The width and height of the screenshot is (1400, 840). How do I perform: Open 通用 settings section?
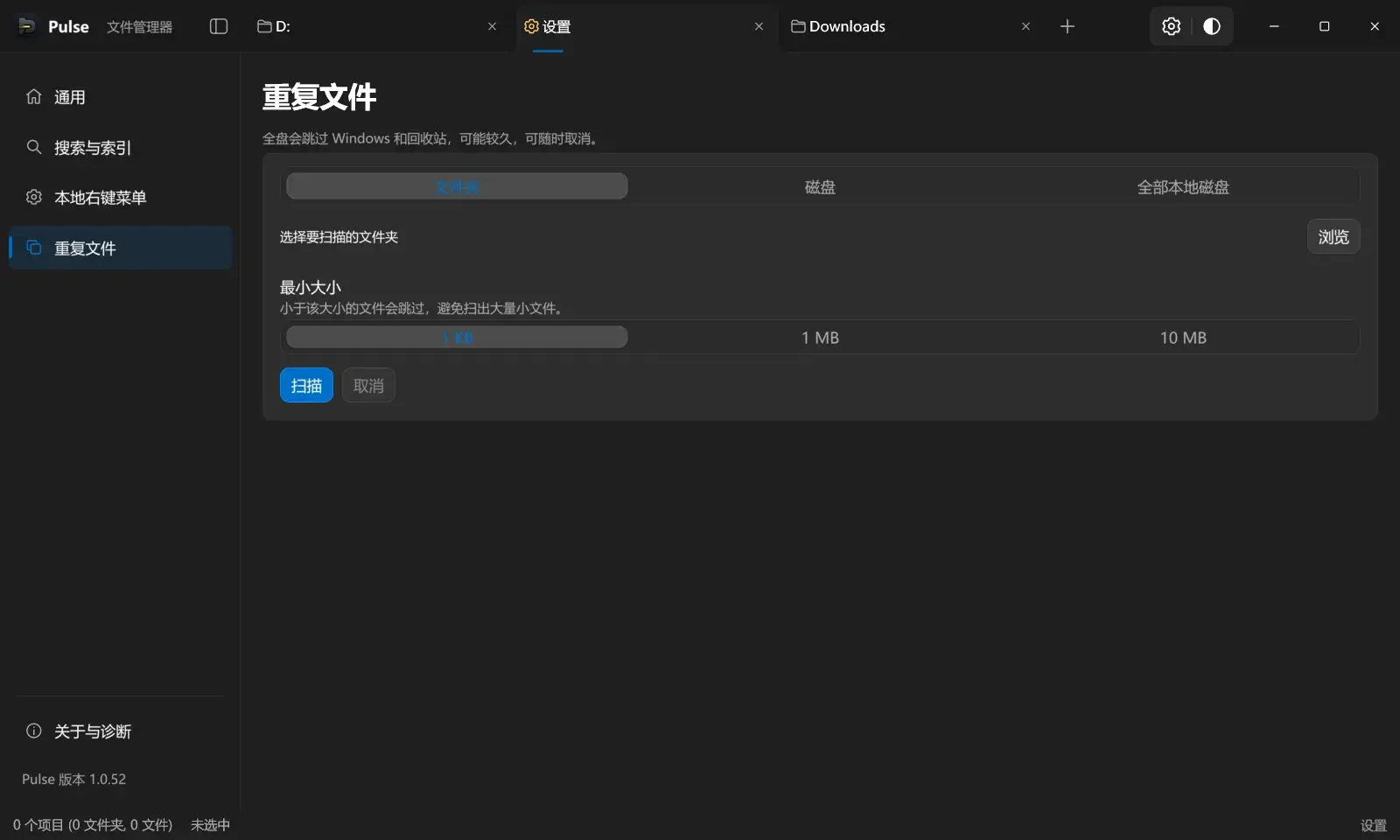pos(121,97)
